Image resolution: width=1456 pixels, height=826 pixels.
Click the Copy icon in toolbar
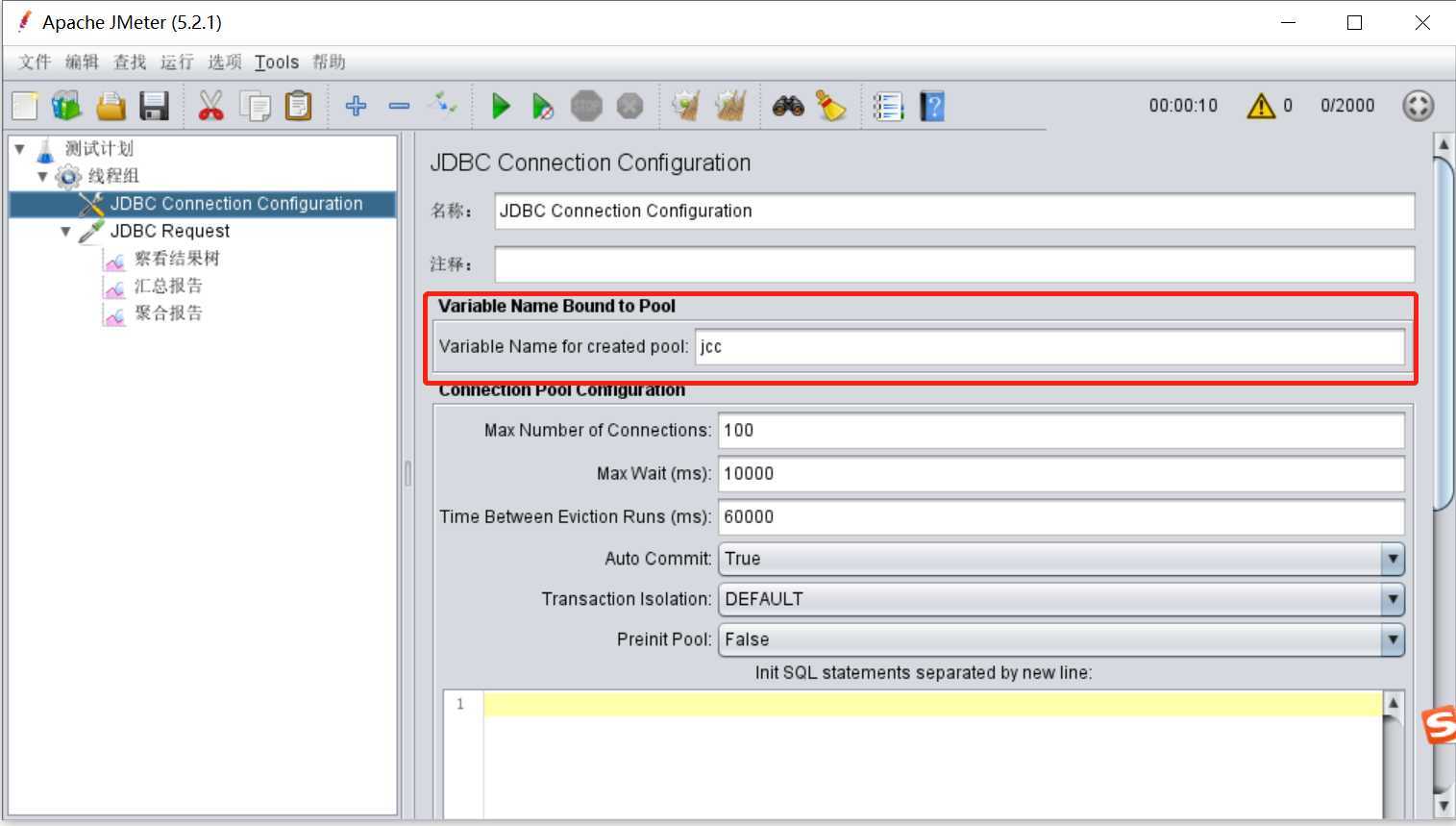[256, 106]
